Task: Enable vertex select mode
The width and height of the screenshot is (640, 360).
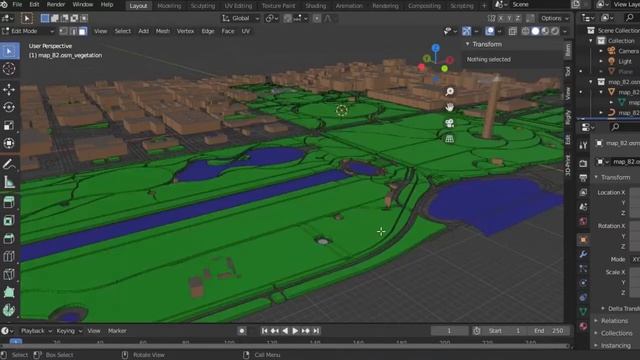Action: tap(63, 31)
